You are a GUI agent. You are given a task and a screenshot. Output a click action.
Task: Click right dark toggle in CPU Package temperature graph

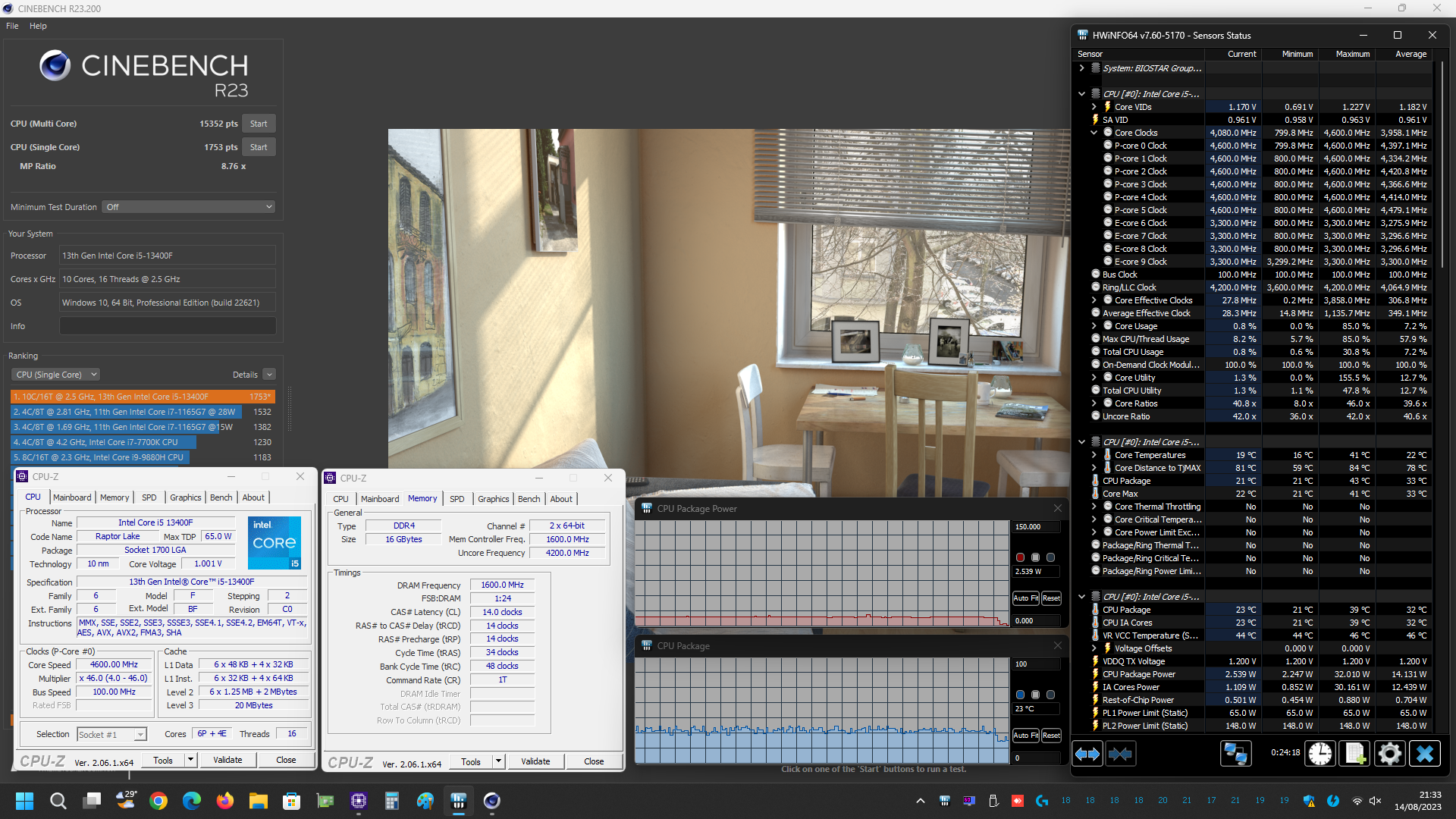click(1050, 695)
